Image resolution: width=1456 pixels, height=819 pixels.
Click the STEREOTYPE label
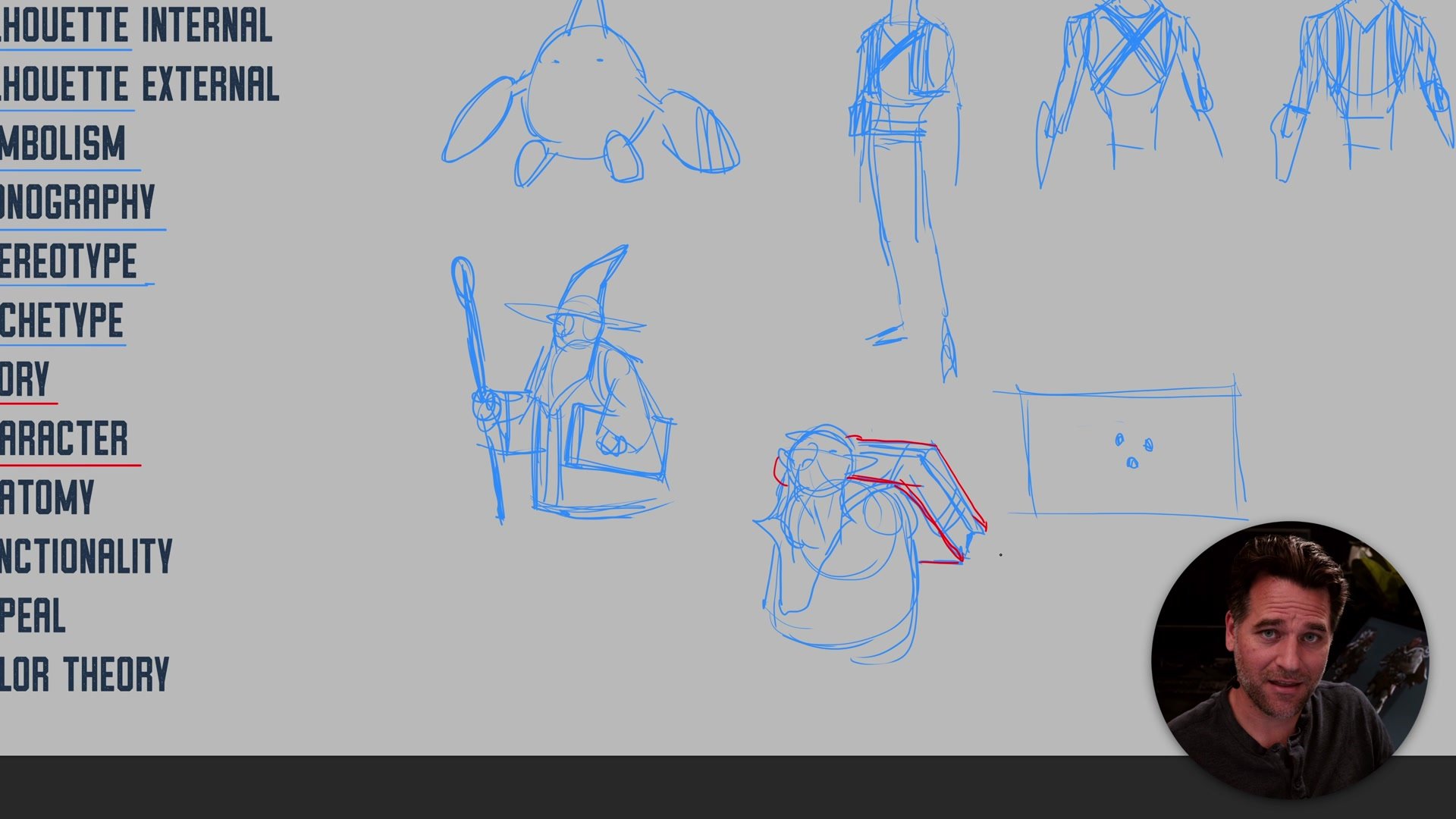click(x=68, y=262)
